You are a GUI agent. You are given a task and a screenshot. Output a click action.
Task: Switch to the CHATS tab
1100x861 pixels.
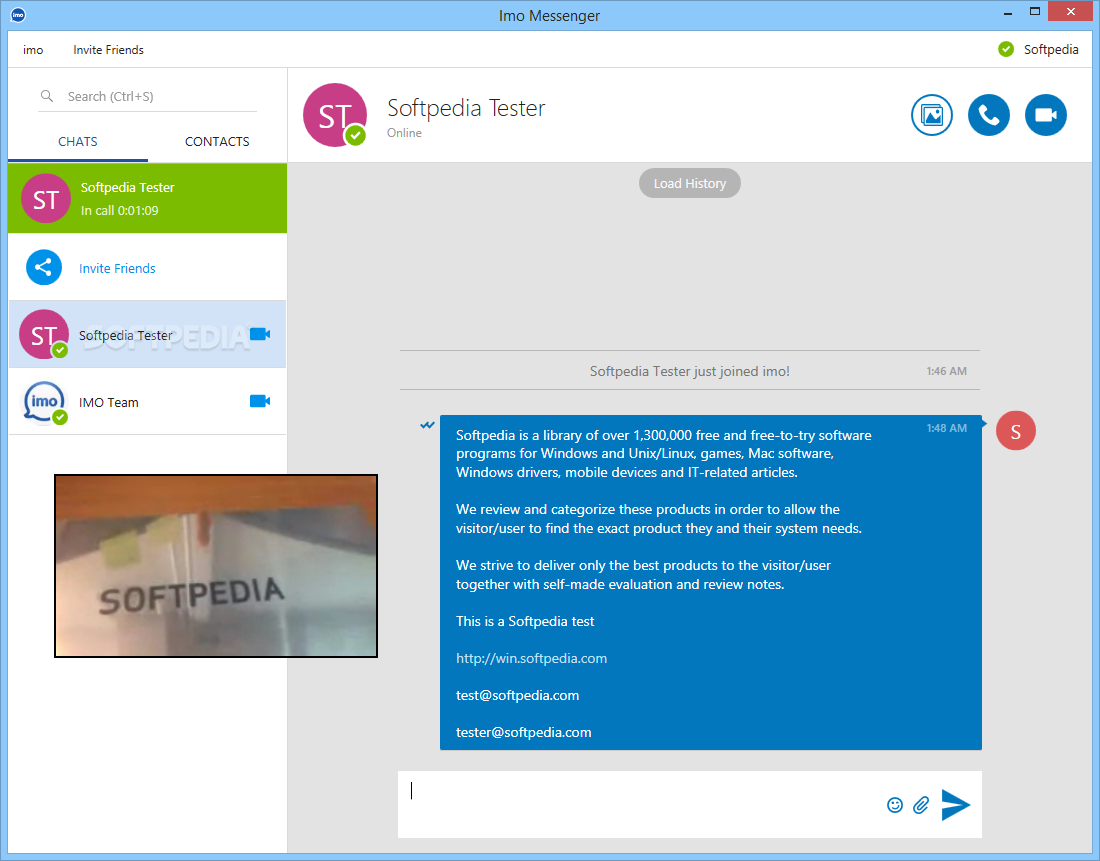pos(78,142)
